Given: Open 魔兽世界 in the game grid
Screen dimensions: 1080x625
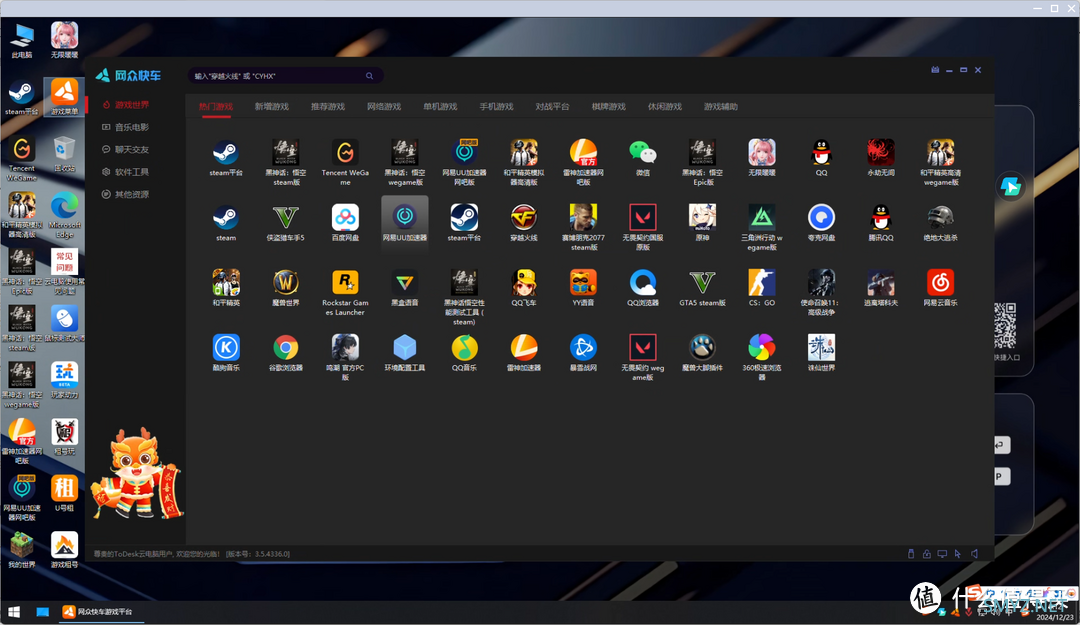Looking at the screenshot, I should pyautogui.click(x=286, y=283).
